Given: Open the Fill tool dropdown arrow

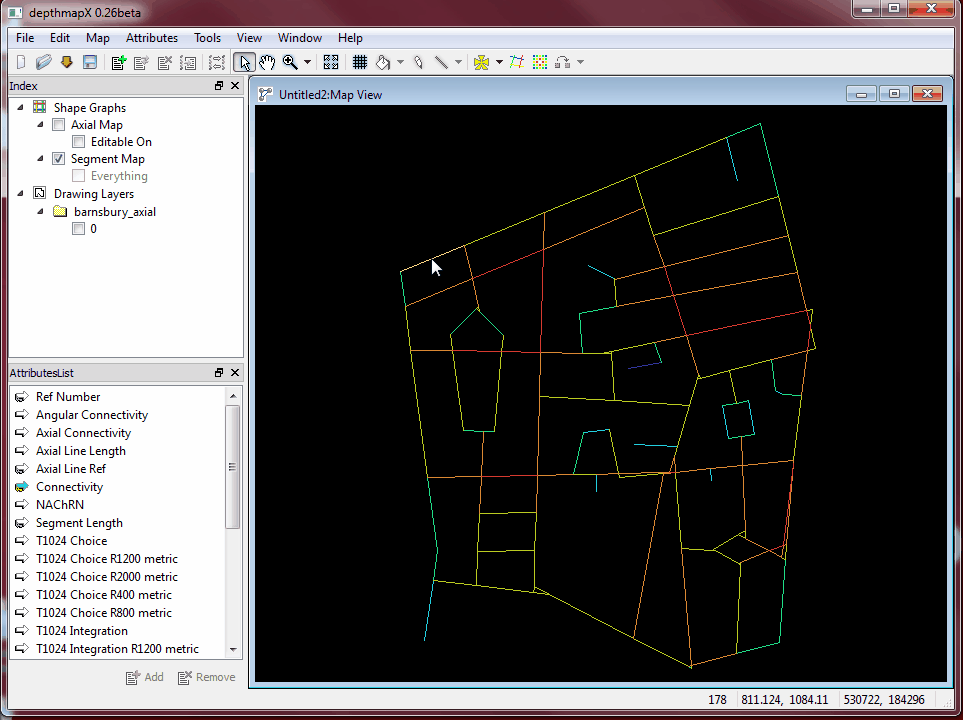Looking at the screenshot, I should click(400, 62).
